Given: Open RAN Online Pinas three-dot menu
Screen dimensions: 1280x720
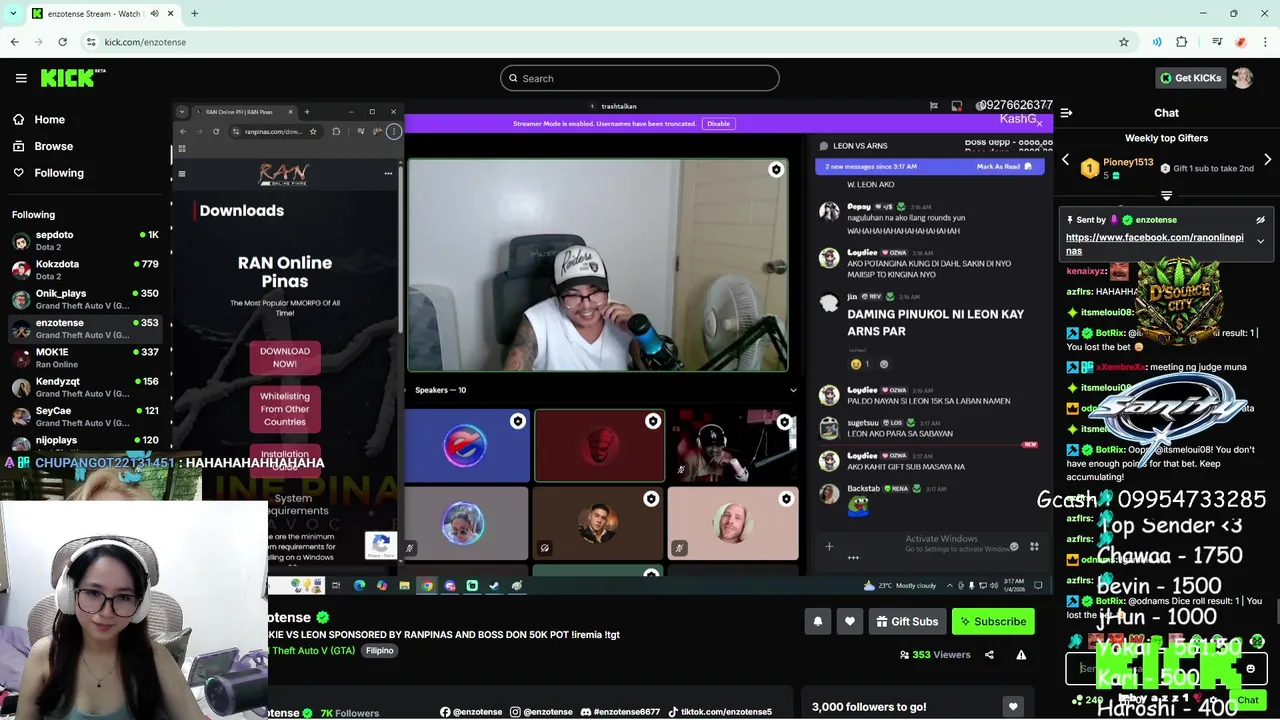Looking at the screenshot, I should click(x=388, y=174).
